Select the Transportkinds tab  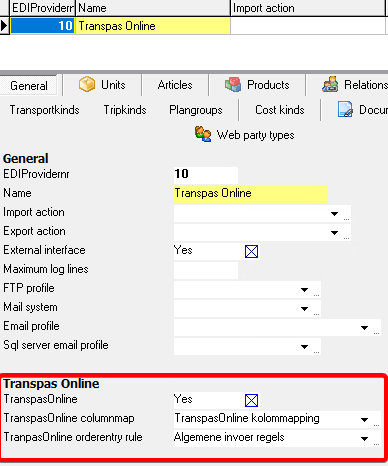coord(44,110)
